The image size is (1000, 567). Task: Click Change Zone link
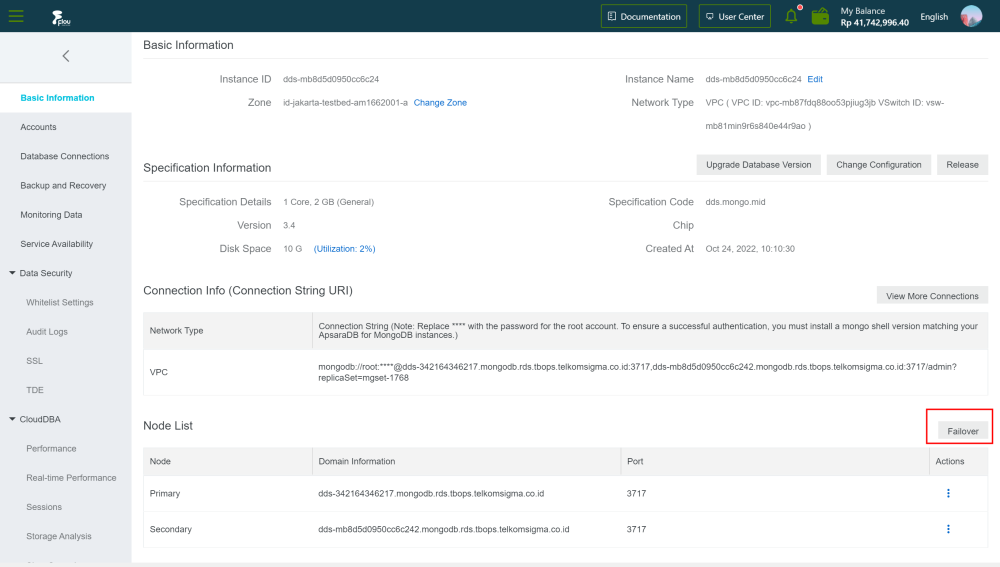[x=440, y=103]
